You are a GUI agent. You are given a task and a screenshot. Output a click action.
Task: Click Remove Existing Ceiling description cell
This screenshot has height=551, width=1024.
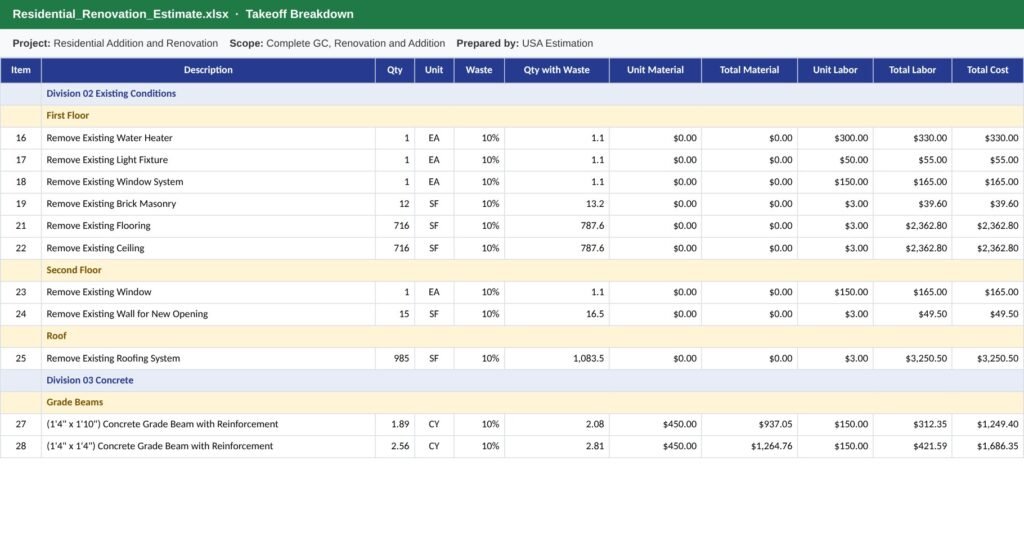(x=208, y=248)
